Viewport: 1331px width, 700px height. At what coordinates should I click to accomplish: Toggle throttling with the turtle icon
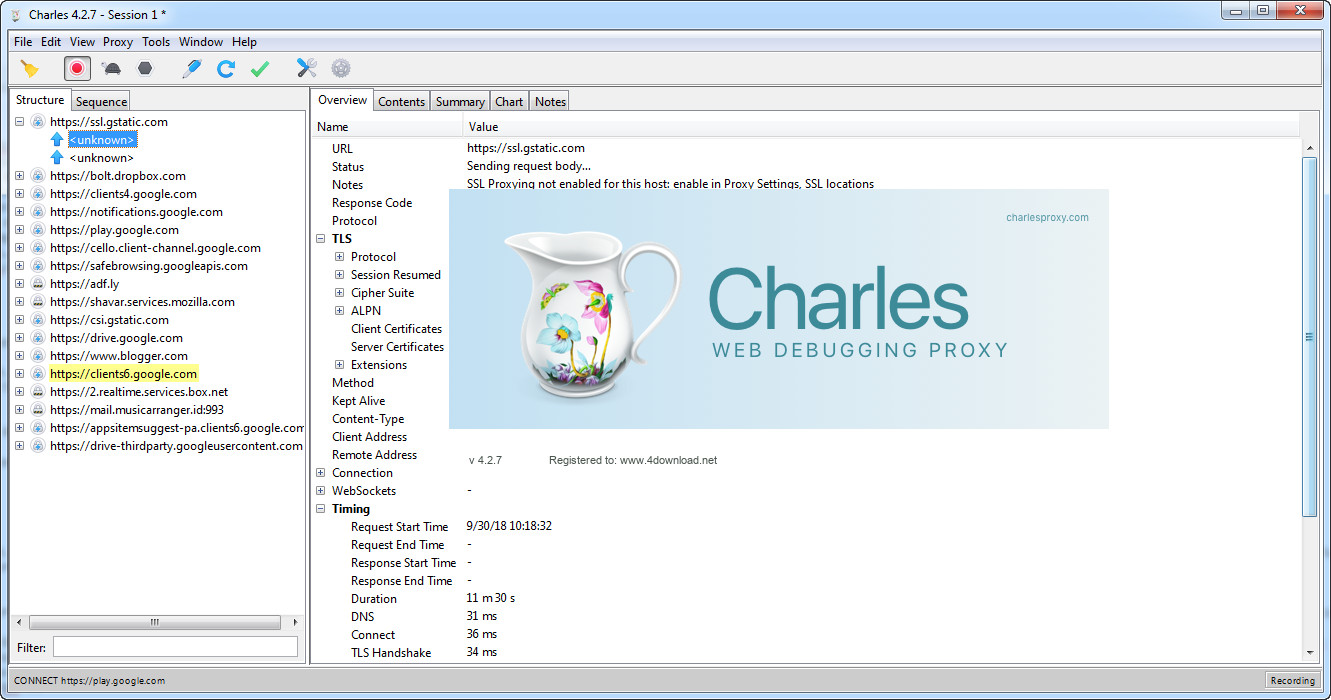coord(111,69)
